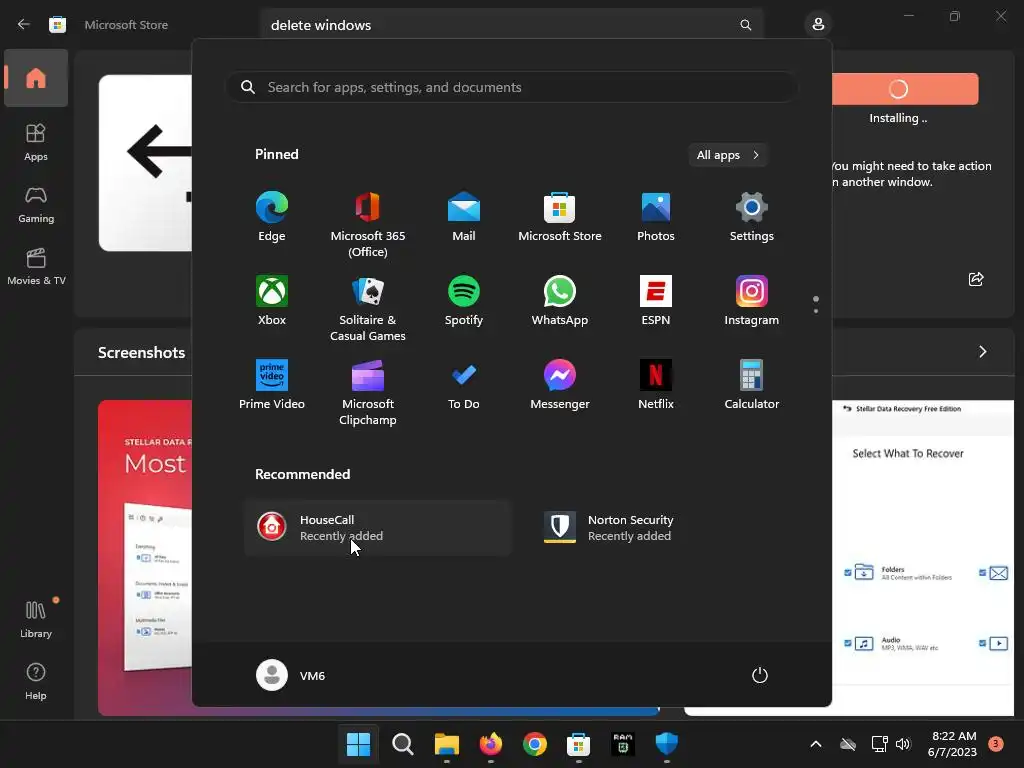Launch Spotify from Start menu

point(464,300)
